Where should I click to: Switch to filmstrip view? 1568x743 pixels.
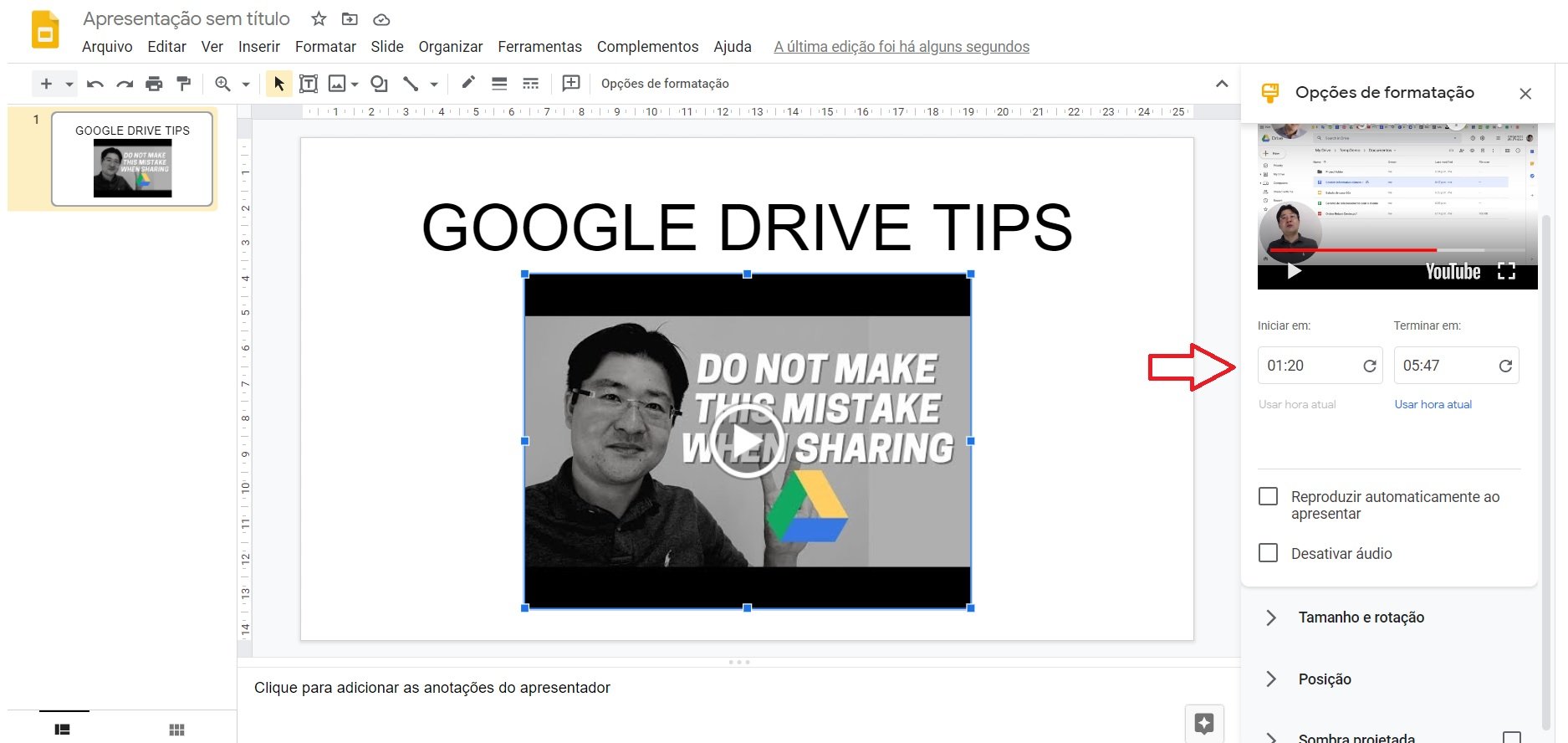(63, 730)
